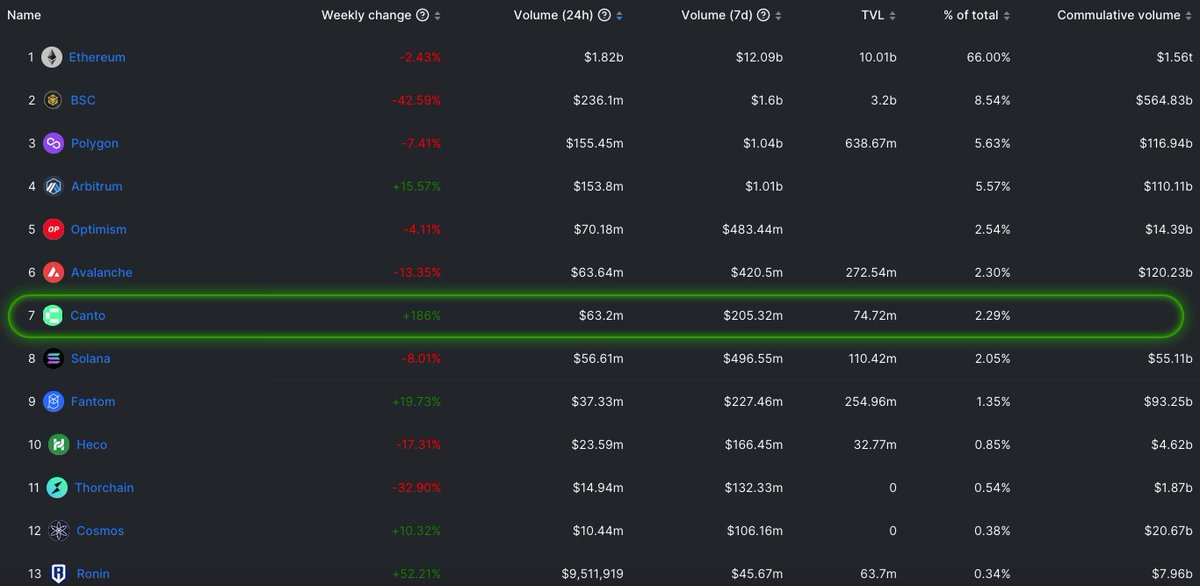Sort by Volume (24h) using sort arrows
1200x586 pixels.
(x=621, y=15)
